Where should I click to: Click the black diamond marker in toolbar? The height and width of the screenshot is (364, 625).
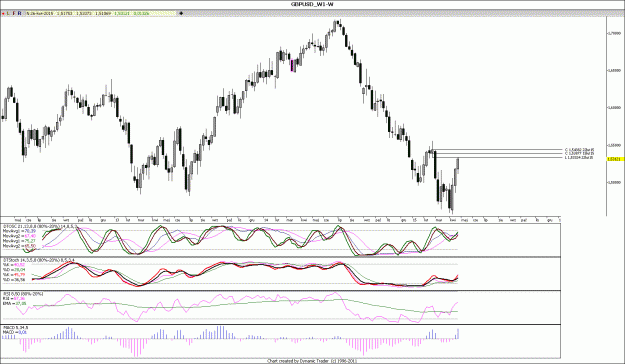click(181, 13)
